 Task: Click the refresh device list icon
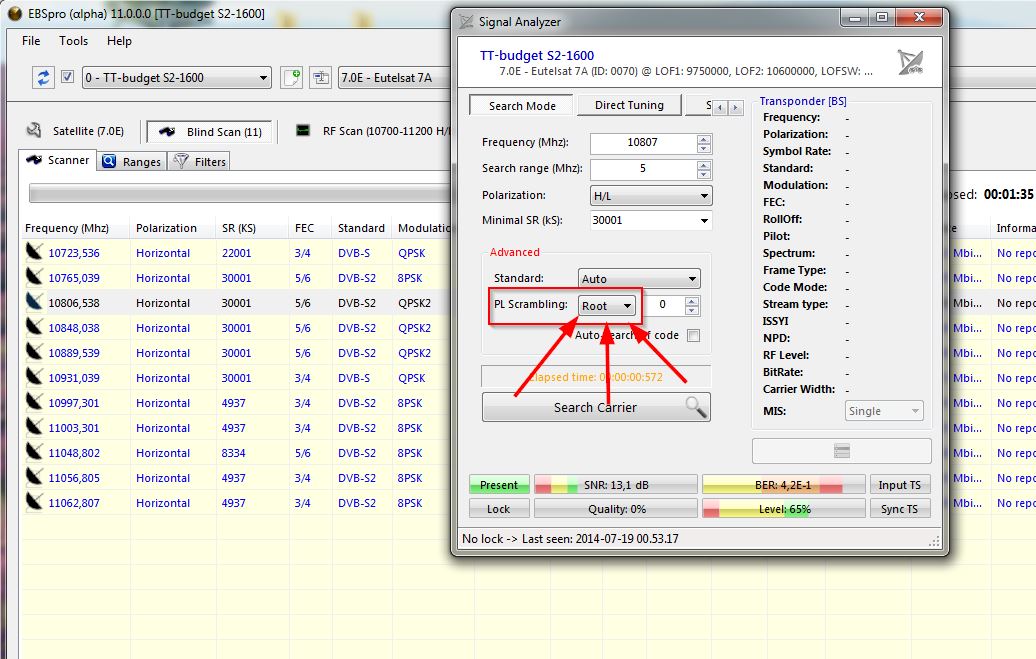tap(43, 77)
